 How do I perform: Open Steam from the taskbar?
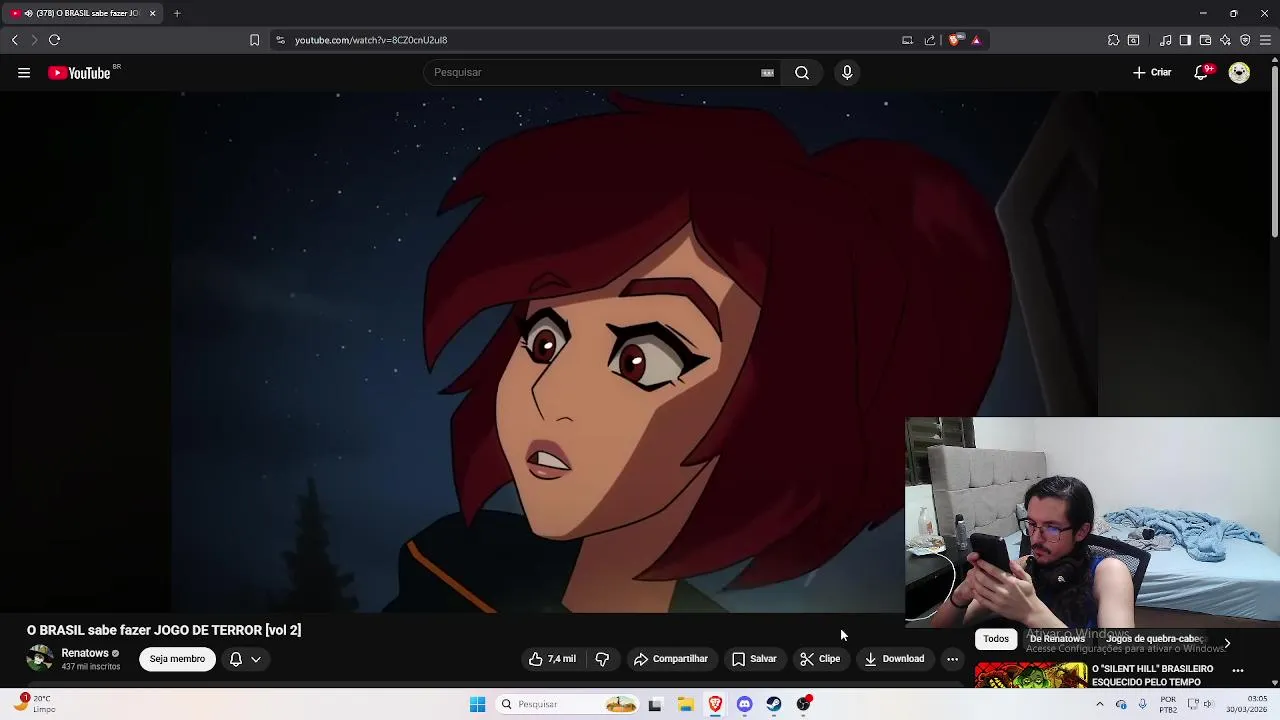[774, 704]
